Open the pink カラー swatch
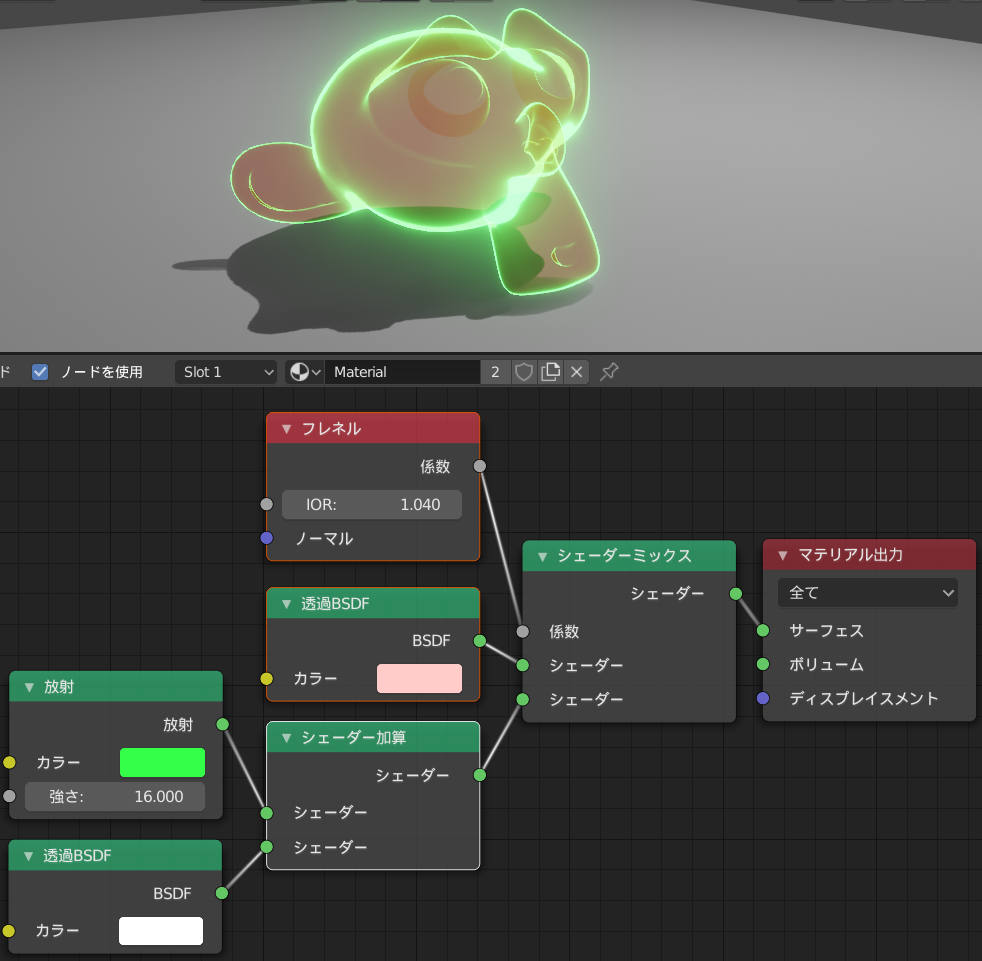Screen dimensions: 982x961 420,678
